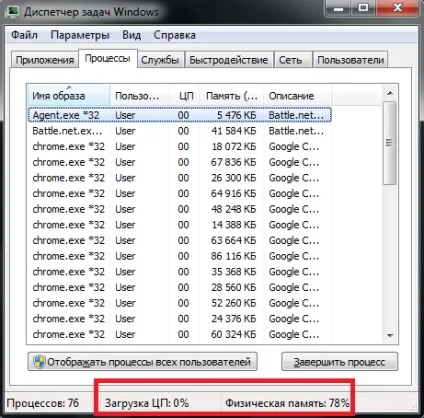This screenshot has width=424, height=418.
Task: Open the Справка menu
Action: [x=174, y=35]
